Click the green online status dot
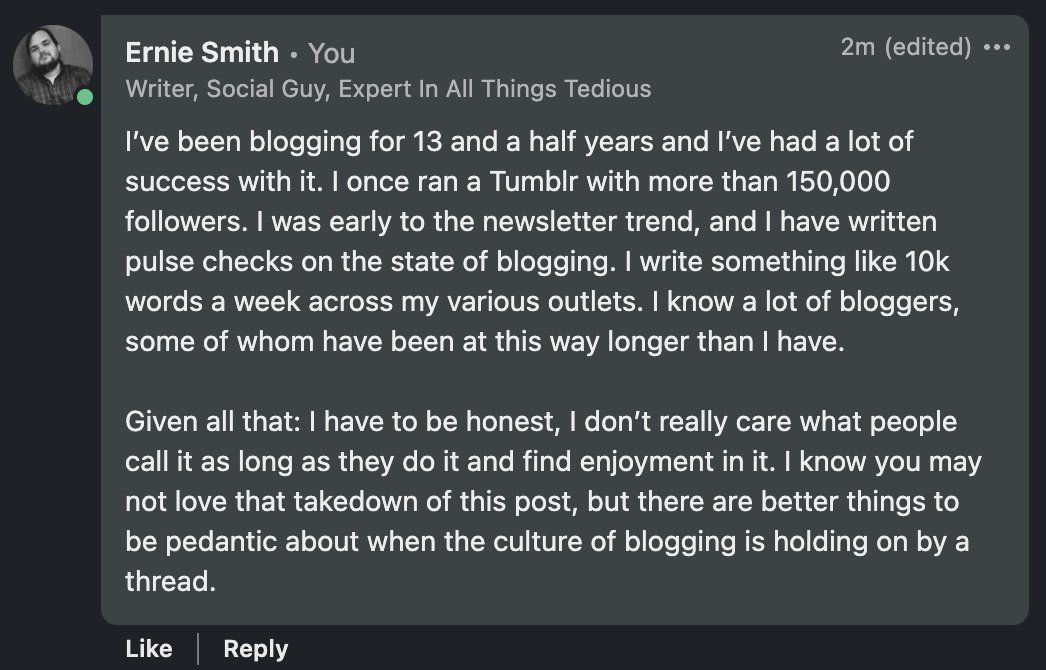The height and width of the screenshot is (670, 1046). coord(85,97)
